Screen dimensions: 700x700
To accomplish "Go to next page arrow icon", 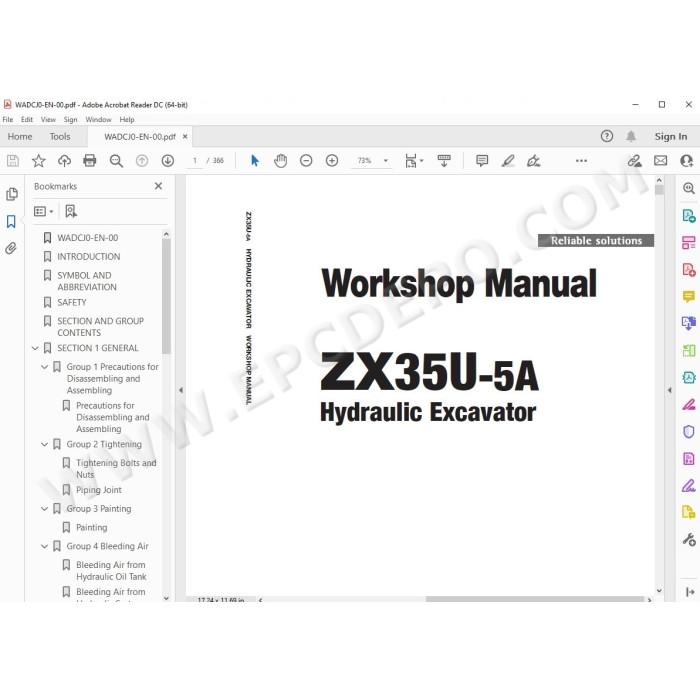I will pyautogui.click(x=168, y=161).
